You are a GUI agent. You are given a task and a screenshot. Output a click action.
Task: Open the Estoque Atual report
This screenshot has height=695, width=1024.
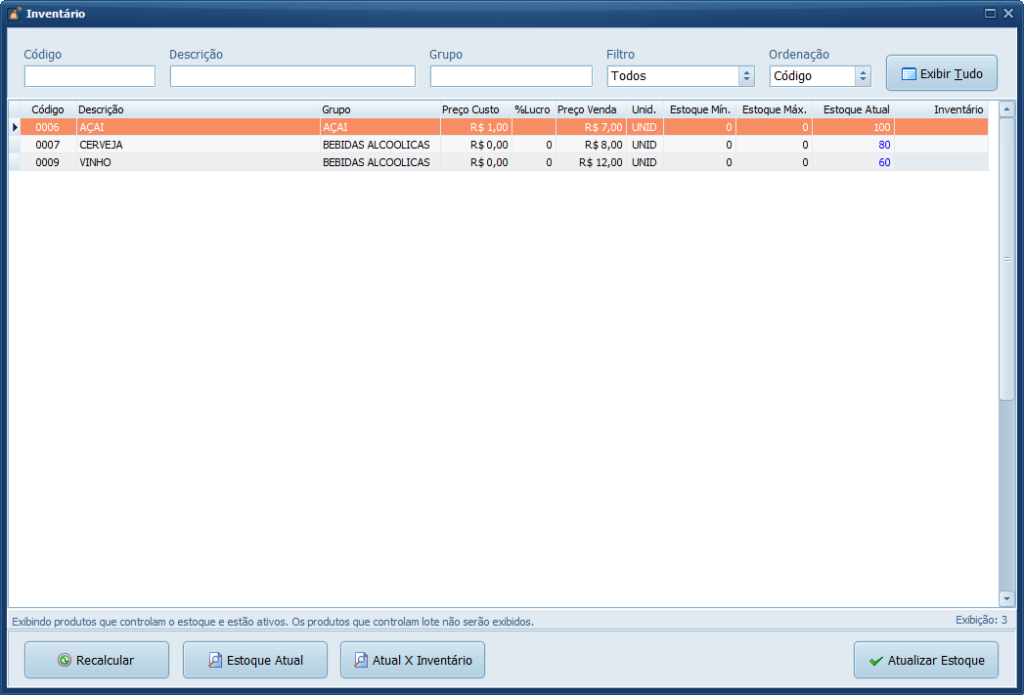point(255,660)
